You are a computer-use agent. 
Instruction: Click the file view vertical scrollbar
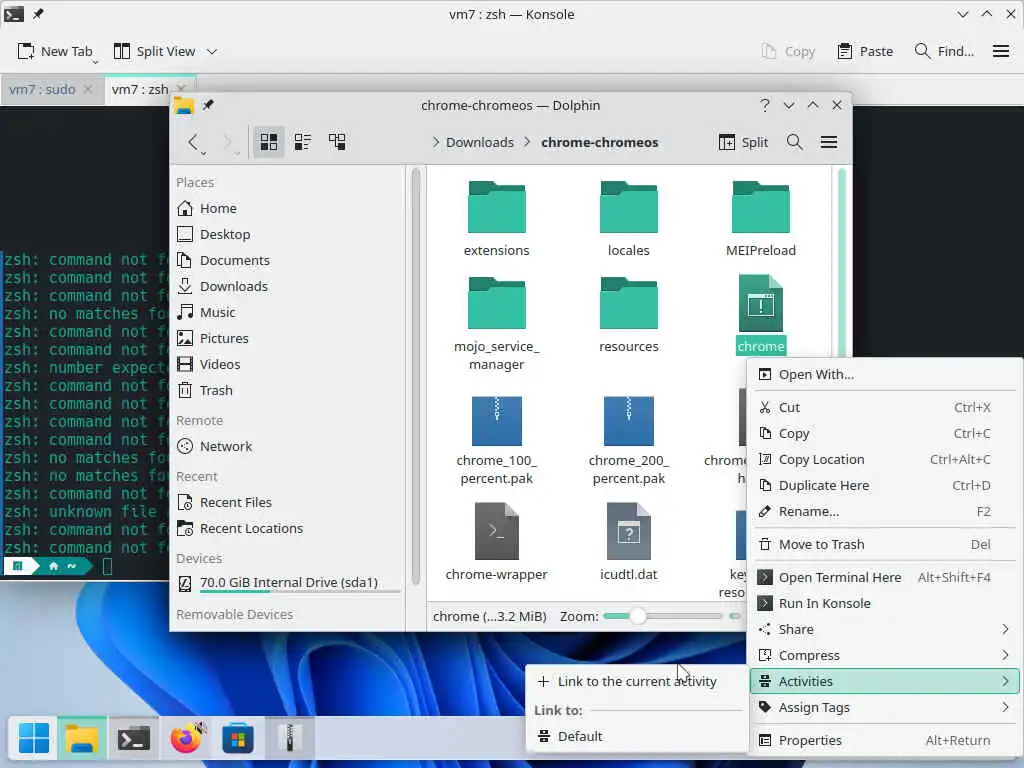coord(842,382)
